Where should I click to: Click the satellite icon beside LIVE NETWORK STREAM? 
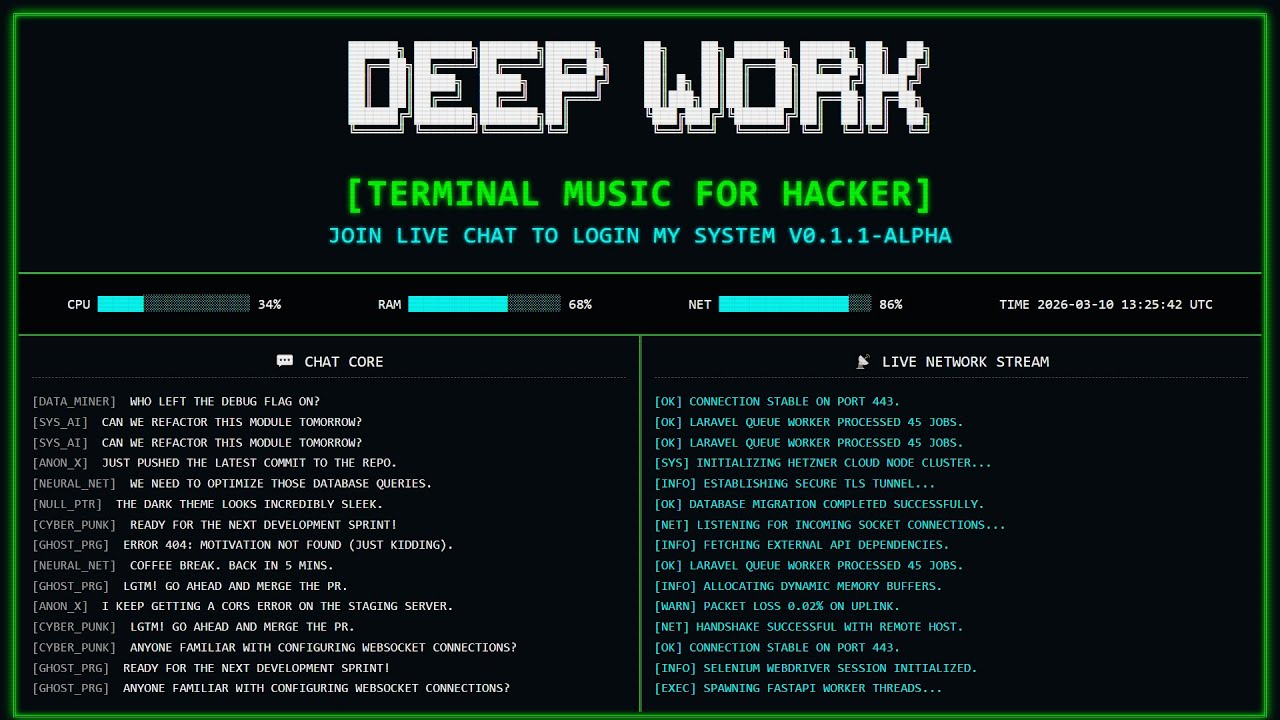point(863,361)
